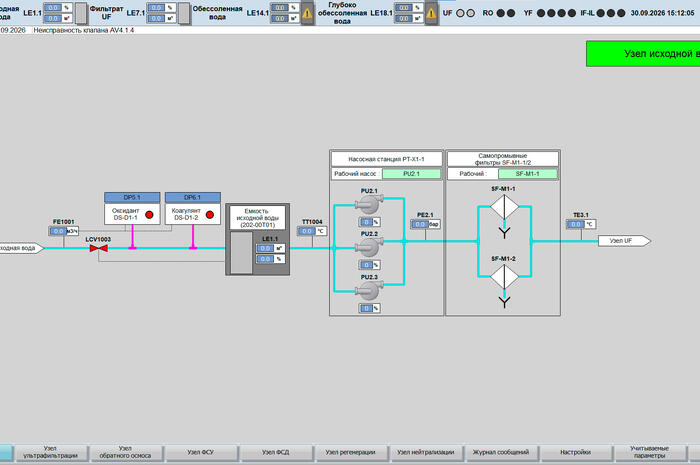Image resolution: width=700 pixels, height=465 pixels.
Task: Open the DP5.1 dosing pump header
Action: (x=132, y=197)
